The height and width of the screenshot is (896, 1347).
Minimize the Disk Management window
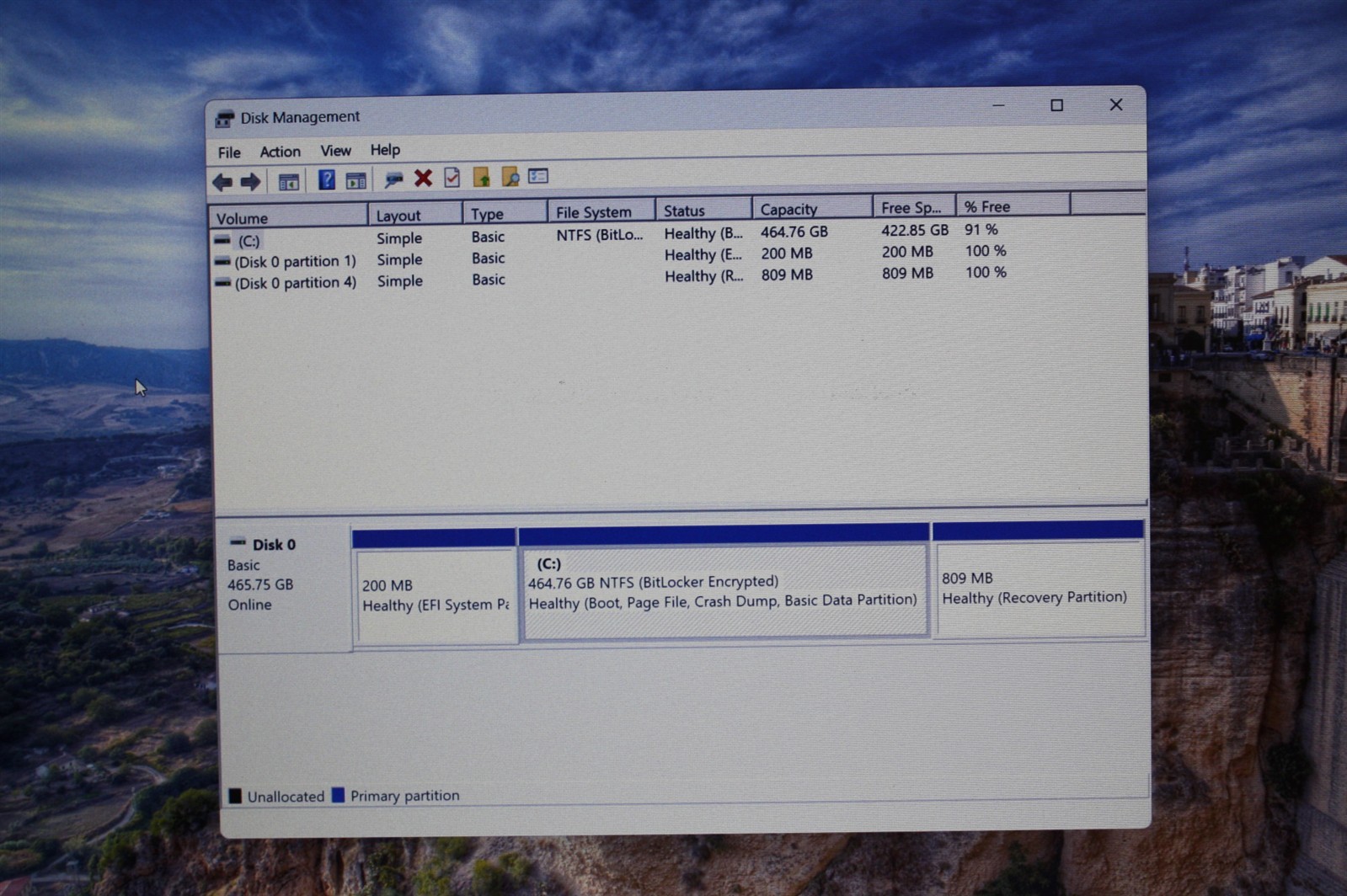[998, 106]
